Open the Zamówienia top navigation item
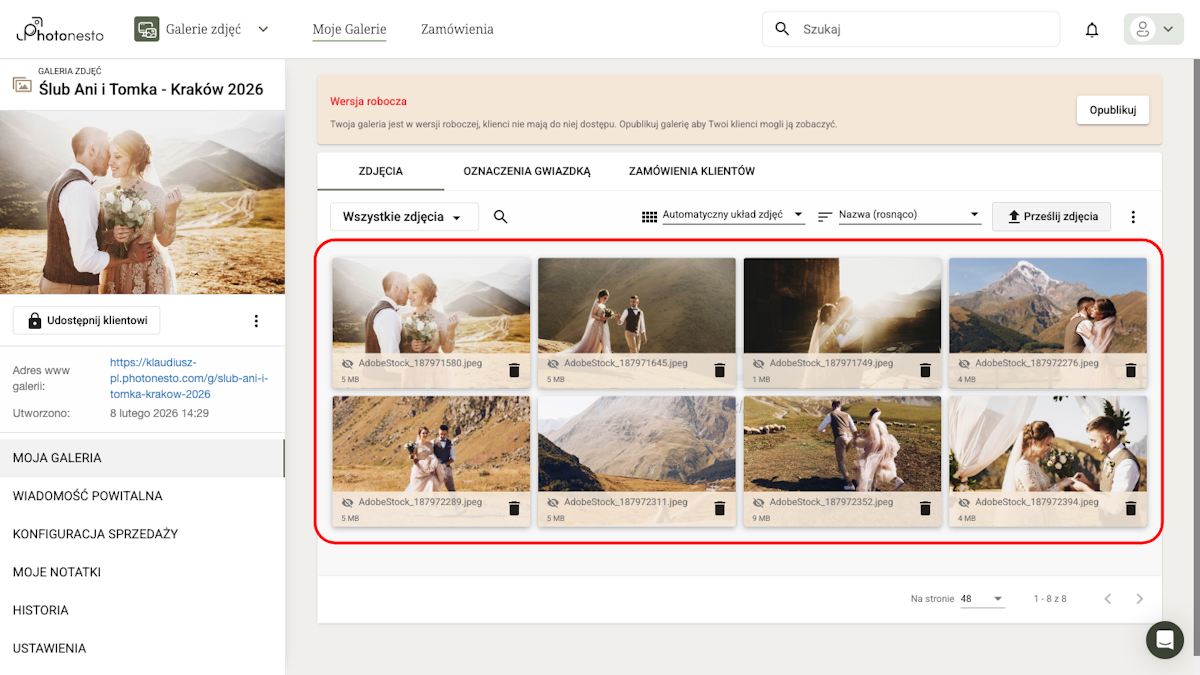Viewport: 1200px width, 675px height. point(457,30)
